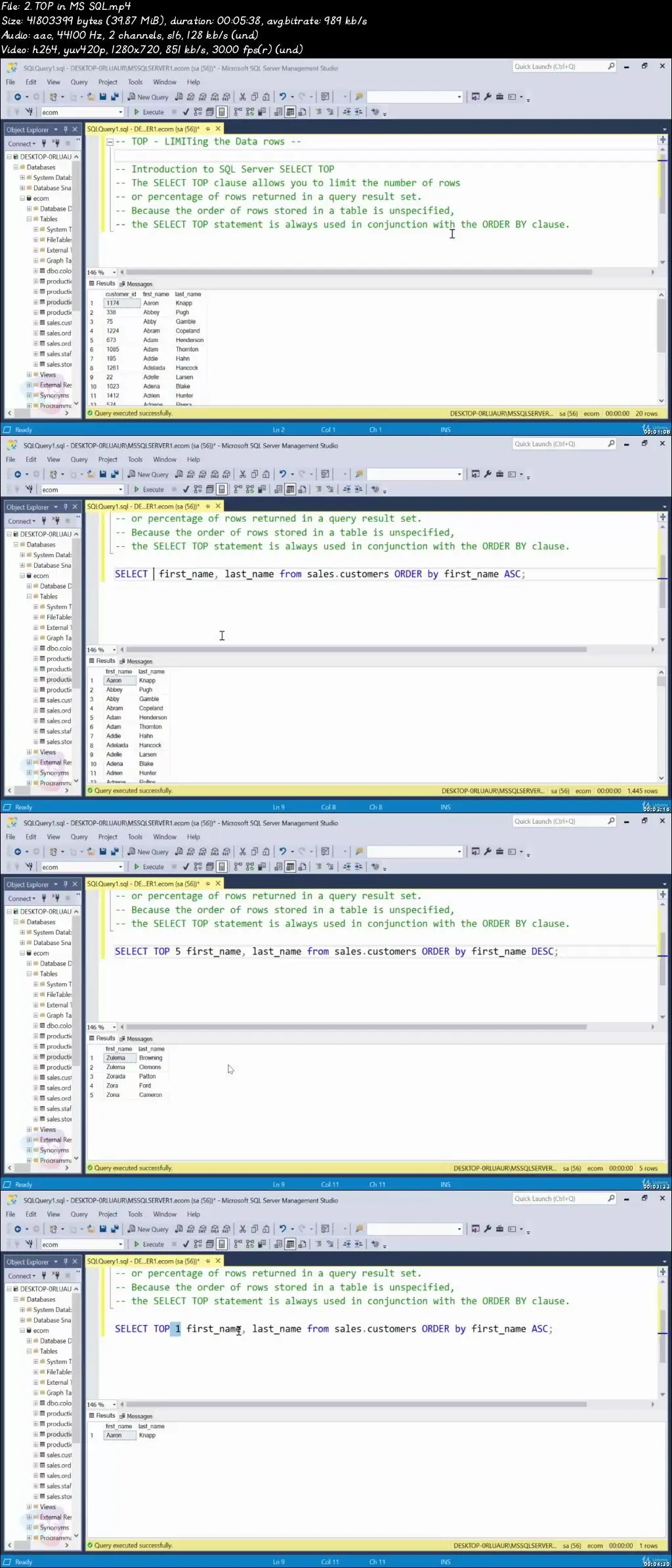The image size is (672, 1568).
Task: Click New Query in the second frame
Action: (x=148, y=475)
